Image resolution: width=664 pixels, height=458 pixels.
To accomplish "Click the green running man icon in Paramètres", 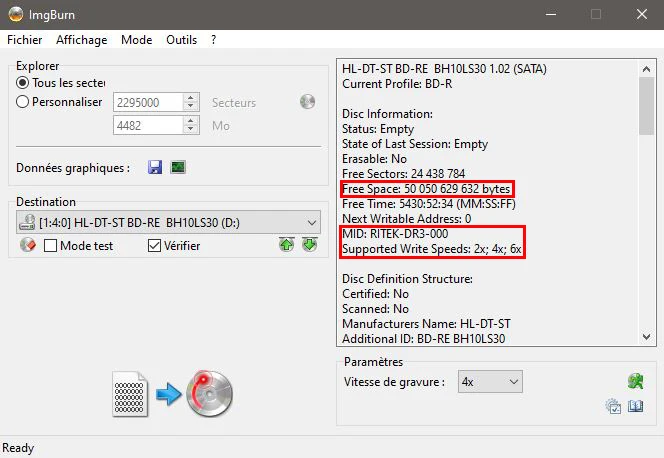I will pyautogui.click(x=636, y=381).
